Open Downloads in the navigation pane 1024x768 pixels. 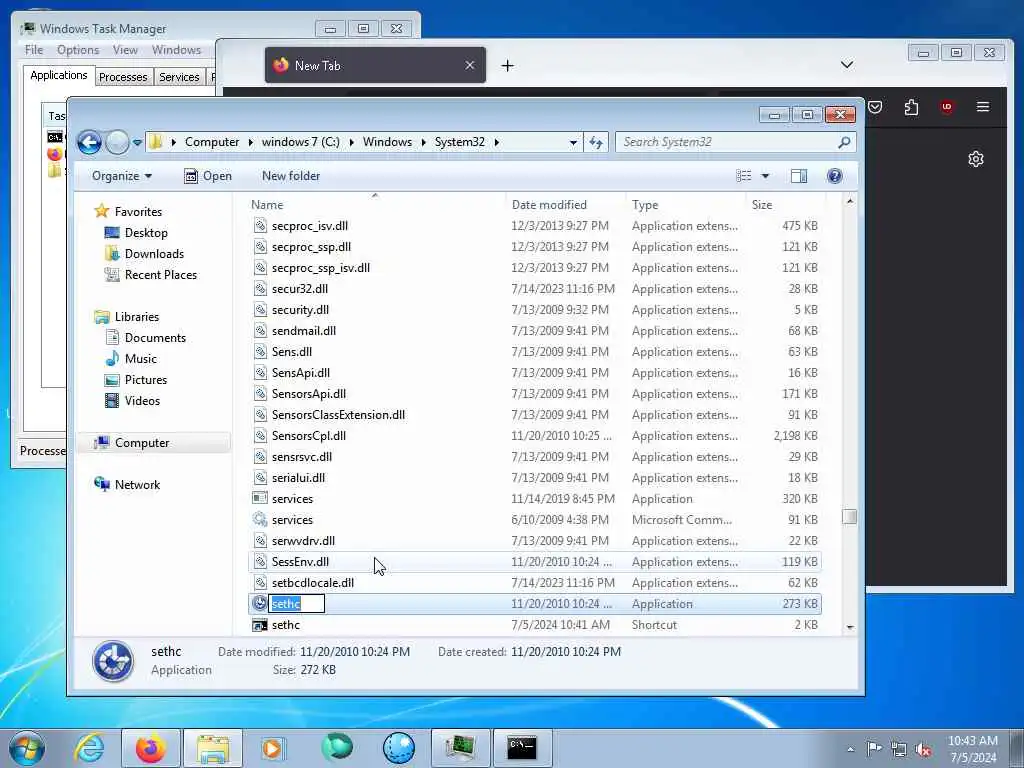coord(154,253)
